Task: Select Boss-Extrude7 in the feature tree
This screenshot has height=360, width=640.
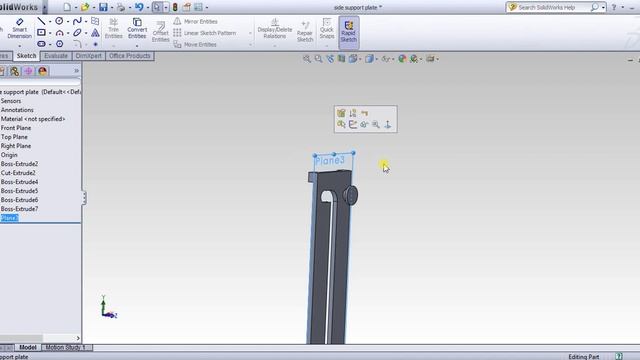Action: pyautogui.click(x=19, y=209)
